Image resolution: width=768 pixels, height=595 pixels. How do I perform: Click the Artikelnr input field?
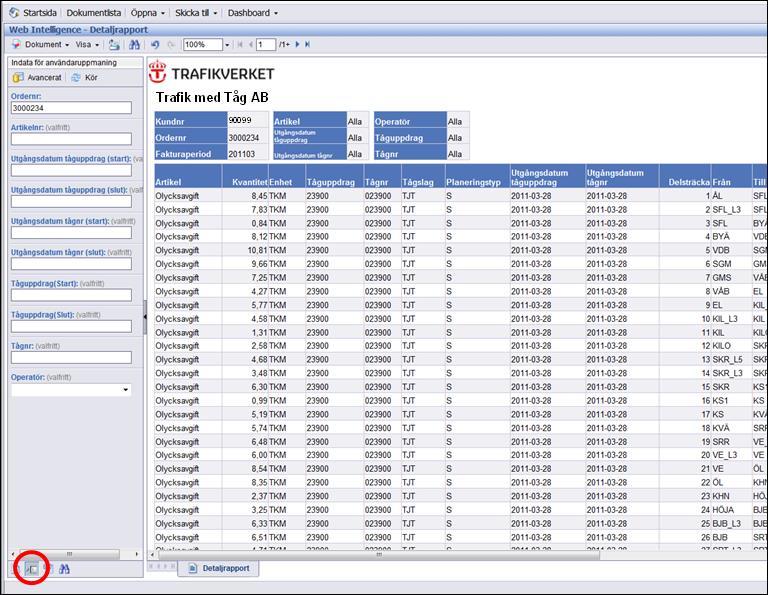(72, 139)
